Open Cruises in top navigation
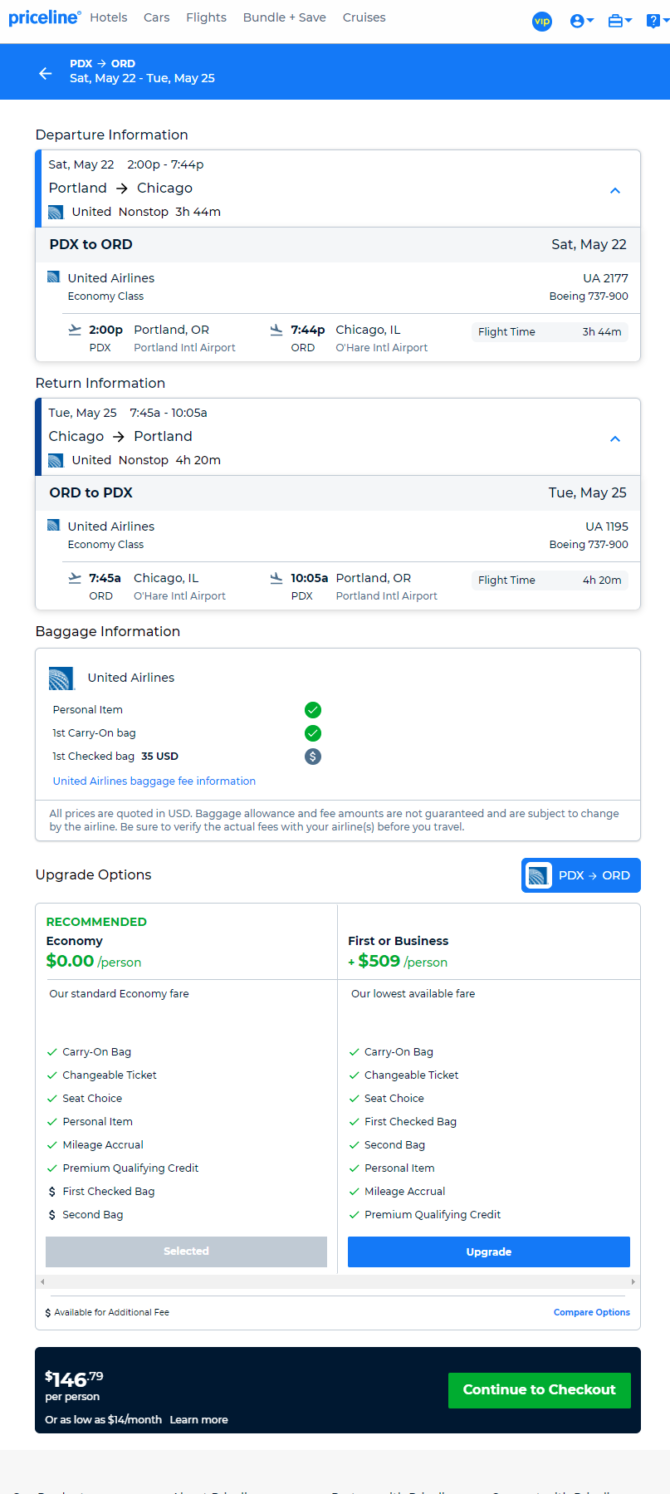This screenshot has width=670, height=1494. [x=364, y=18]
